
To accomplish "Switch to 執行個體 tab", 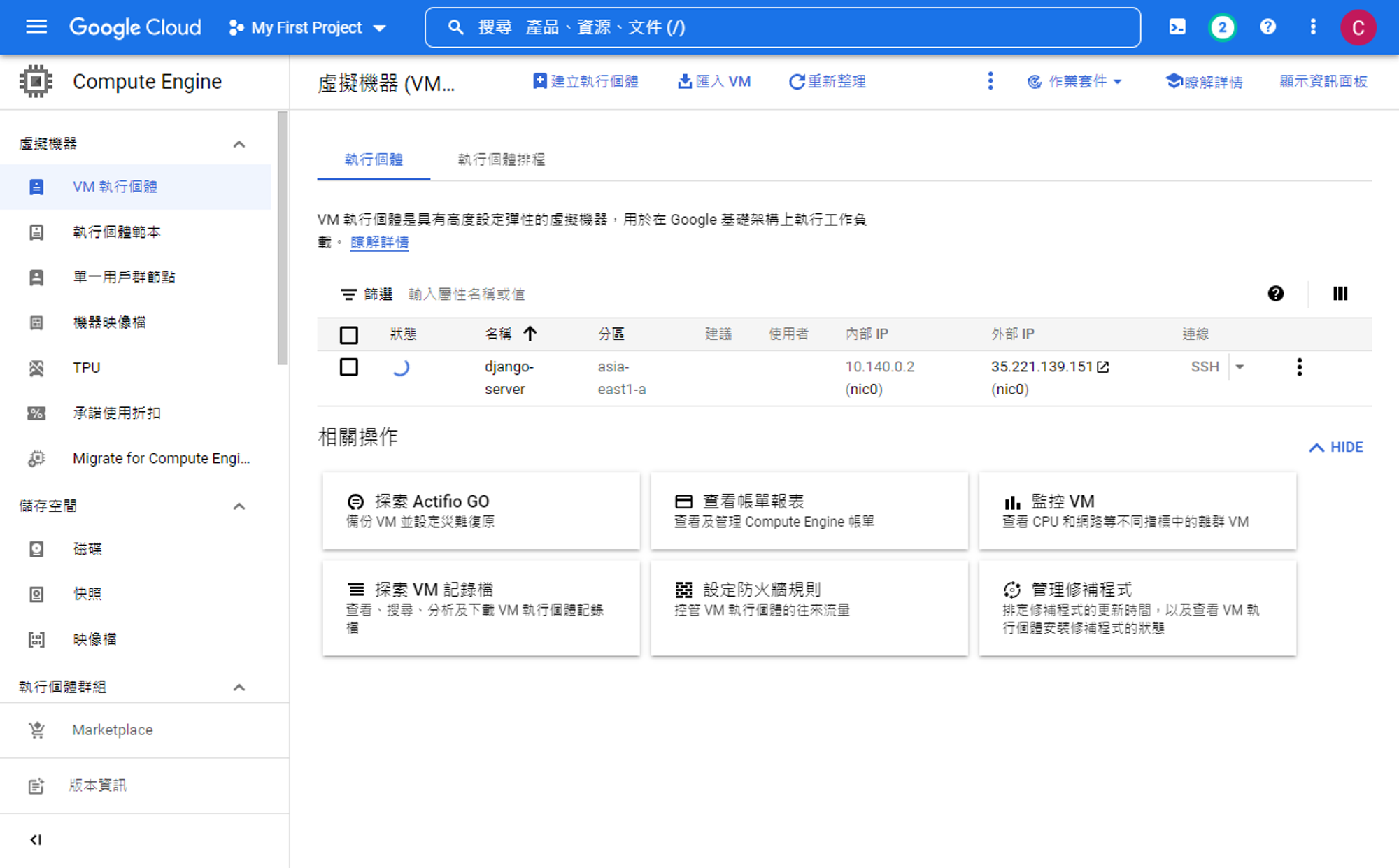I will tap(374, 159).
